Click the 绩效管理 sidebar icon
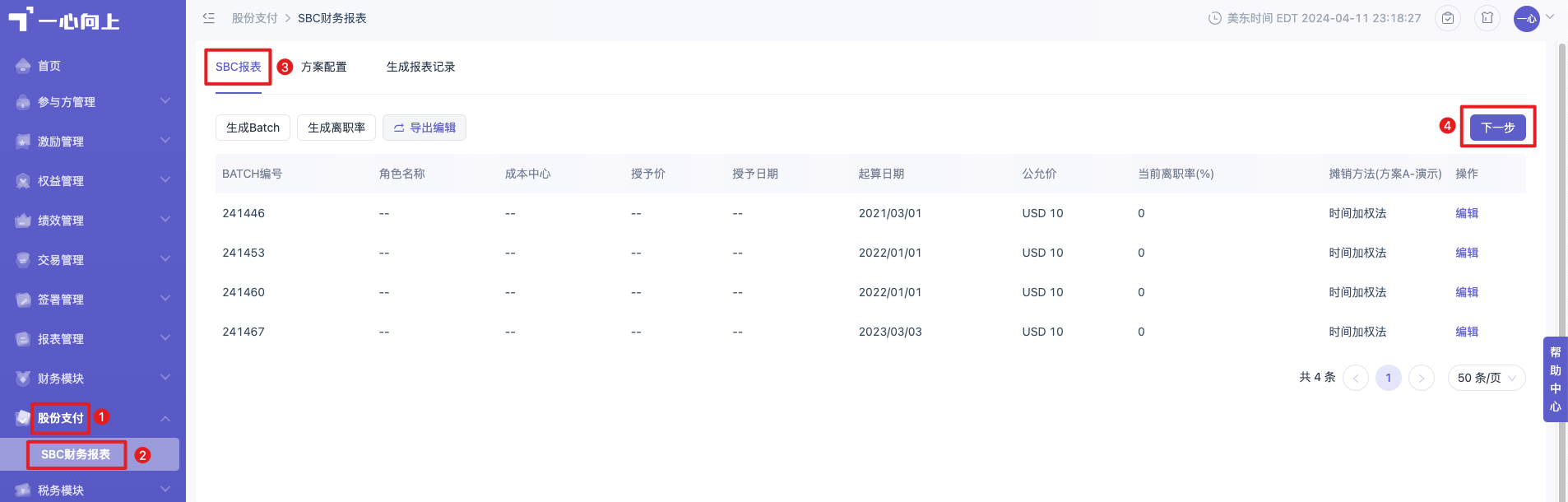 point(23,221)
